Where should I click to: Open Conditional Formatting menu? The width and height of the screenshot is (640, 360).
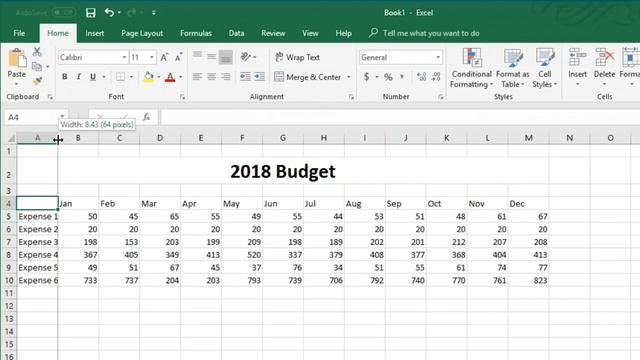(471, 68)
